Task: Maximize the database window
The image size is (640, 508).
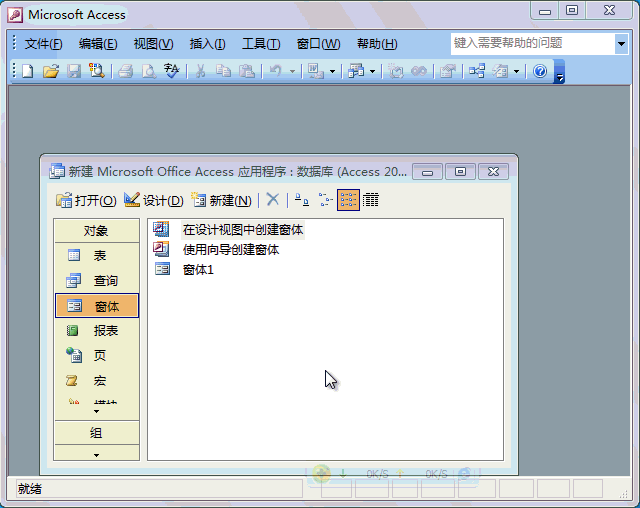Action: 460,172
